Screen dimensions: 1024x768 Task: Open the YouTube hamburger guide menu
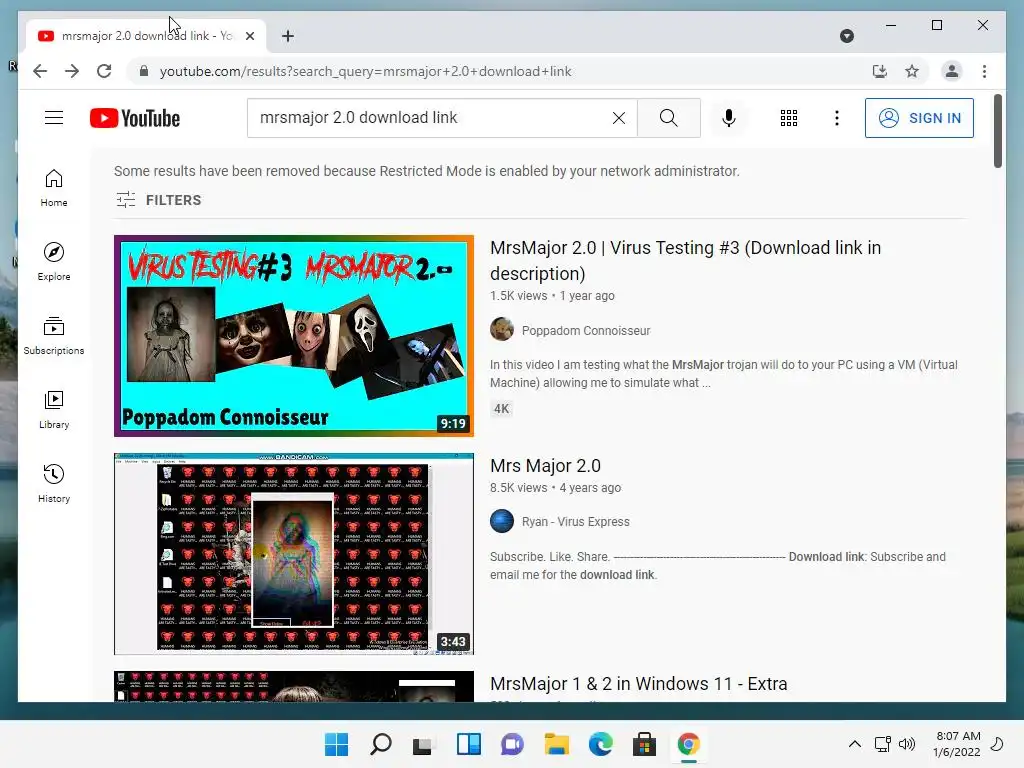tap(54, 118)
